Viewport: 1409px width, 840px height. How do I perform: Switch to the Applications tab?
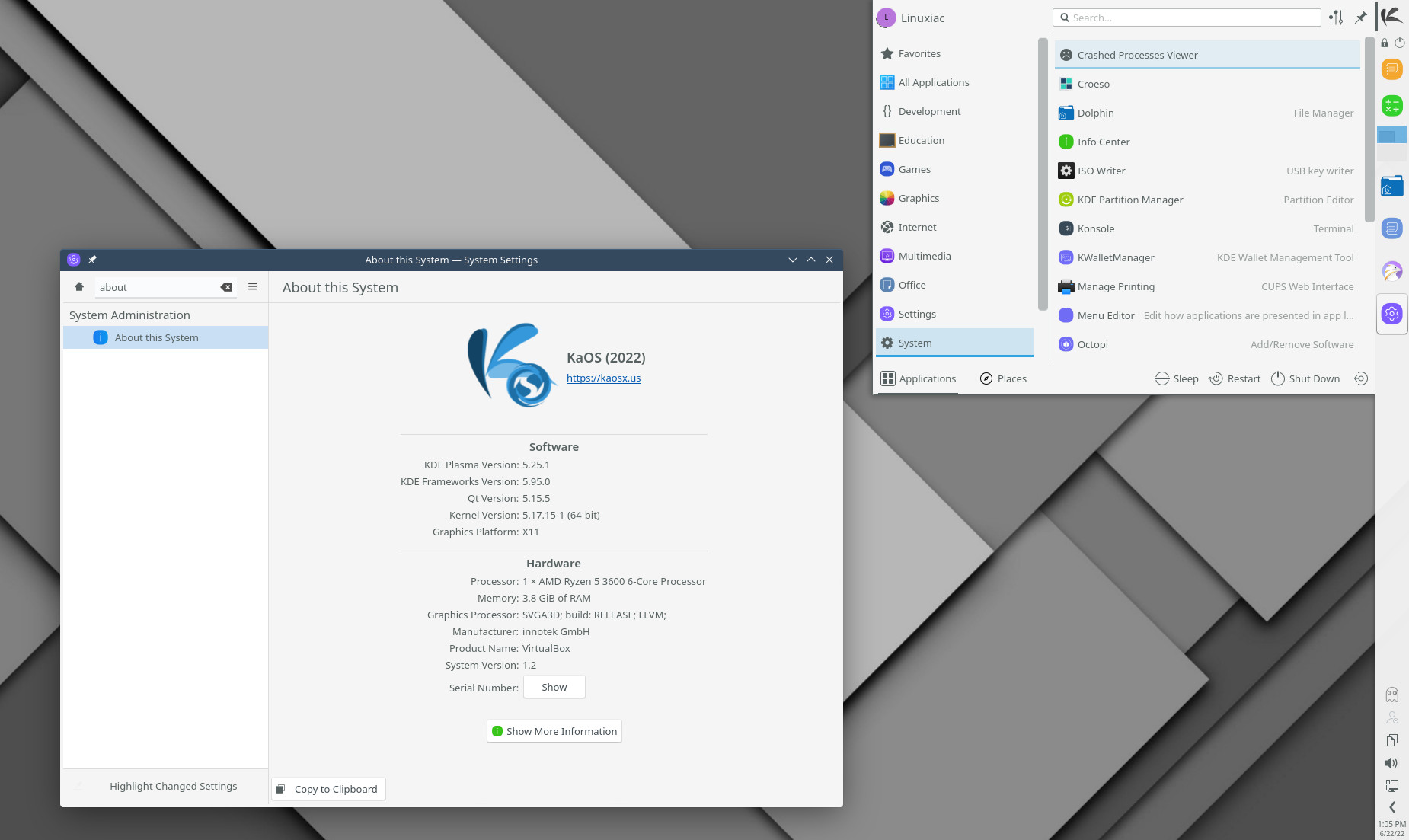919,378
